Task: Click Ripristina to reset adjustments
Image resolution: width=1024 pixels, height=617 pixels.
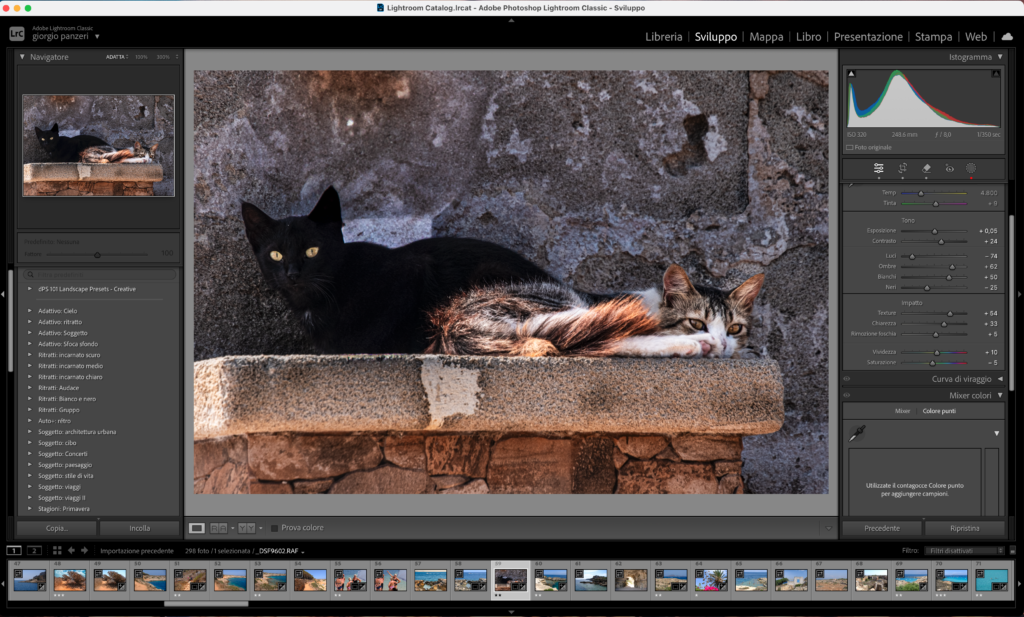Action: 965,527
